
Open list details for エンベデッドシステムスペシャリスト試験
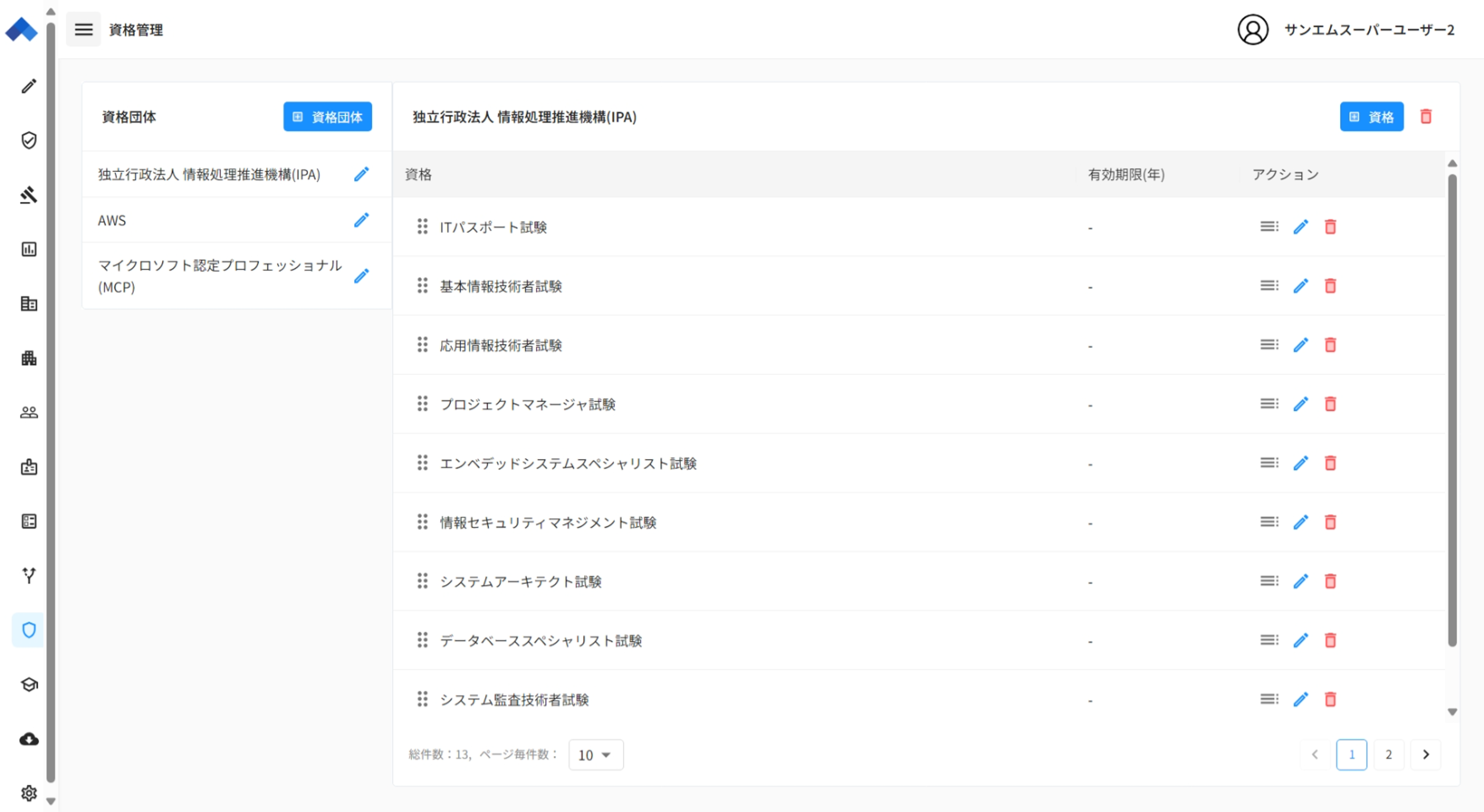tap(1269, 463)
